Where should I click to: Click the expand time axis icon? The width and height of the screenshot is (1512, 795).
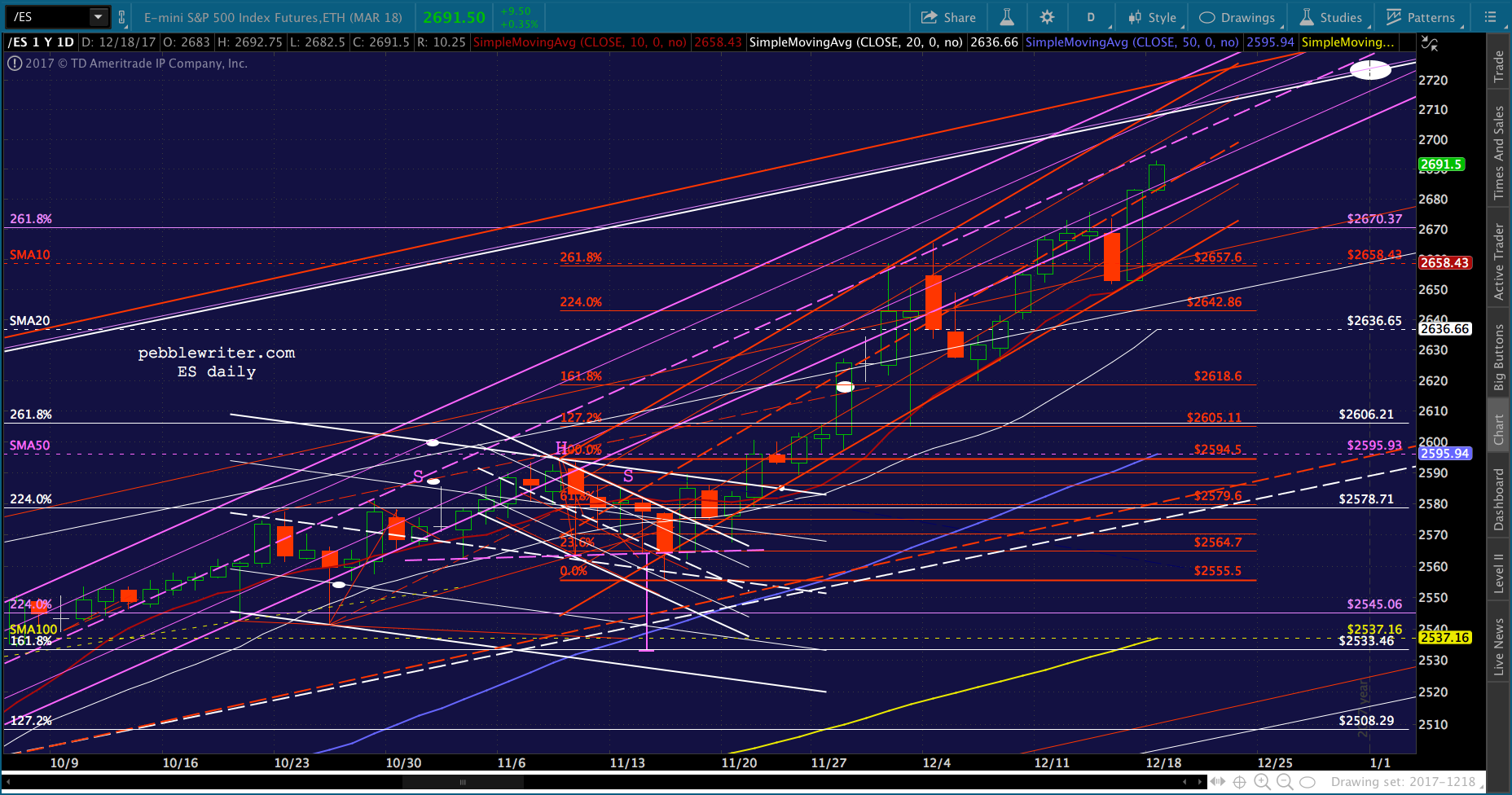[1218, 782]
